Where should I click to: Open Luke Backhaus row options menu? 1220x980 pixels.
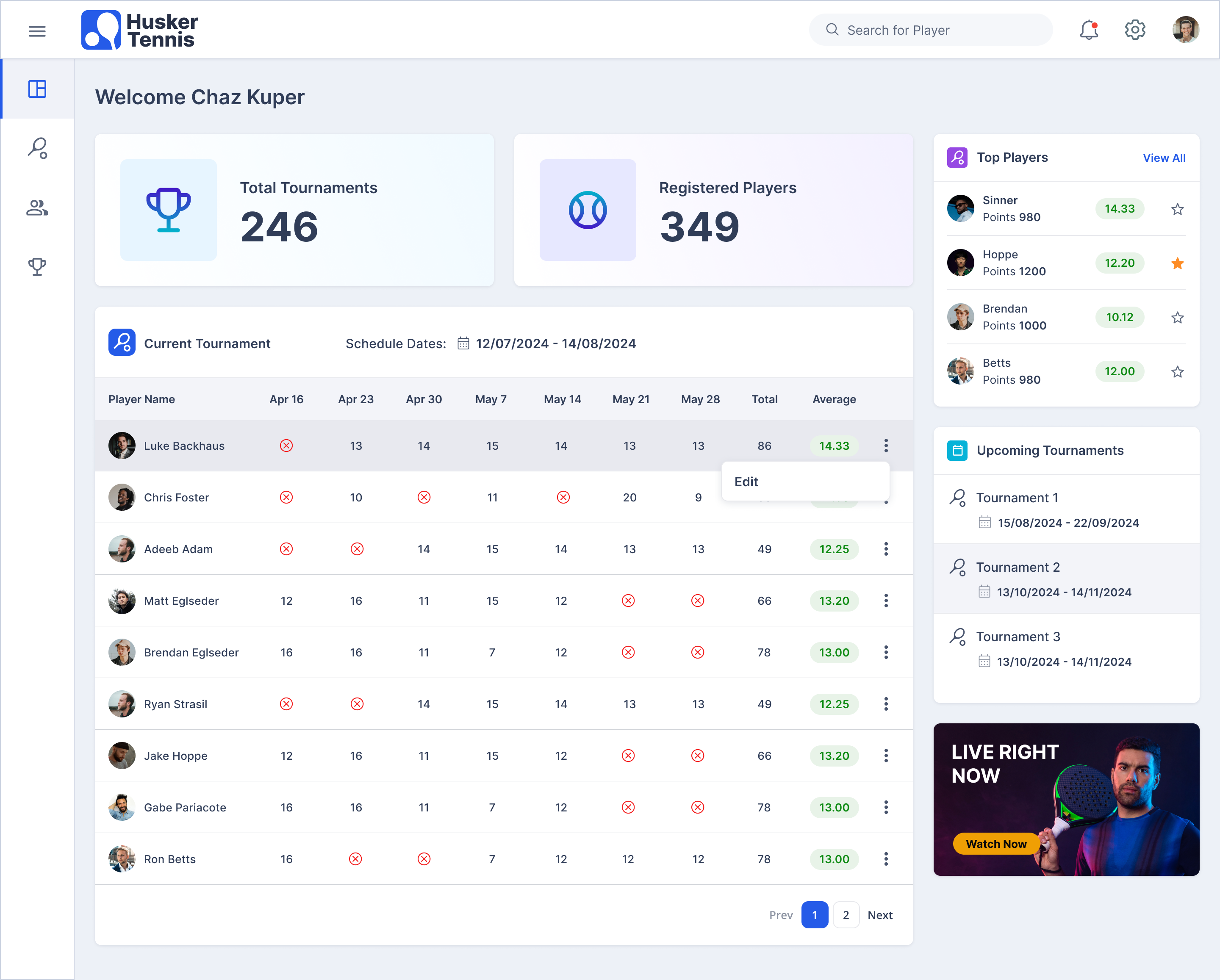click(x=886, y=446)
